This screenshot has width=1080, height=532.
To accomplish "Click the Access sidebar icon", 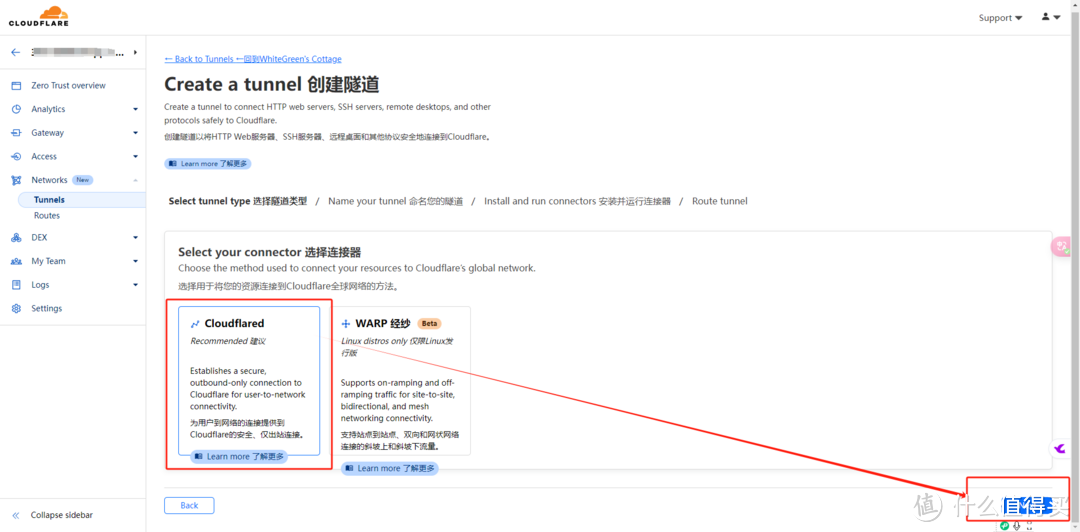I will pos(17,156).
